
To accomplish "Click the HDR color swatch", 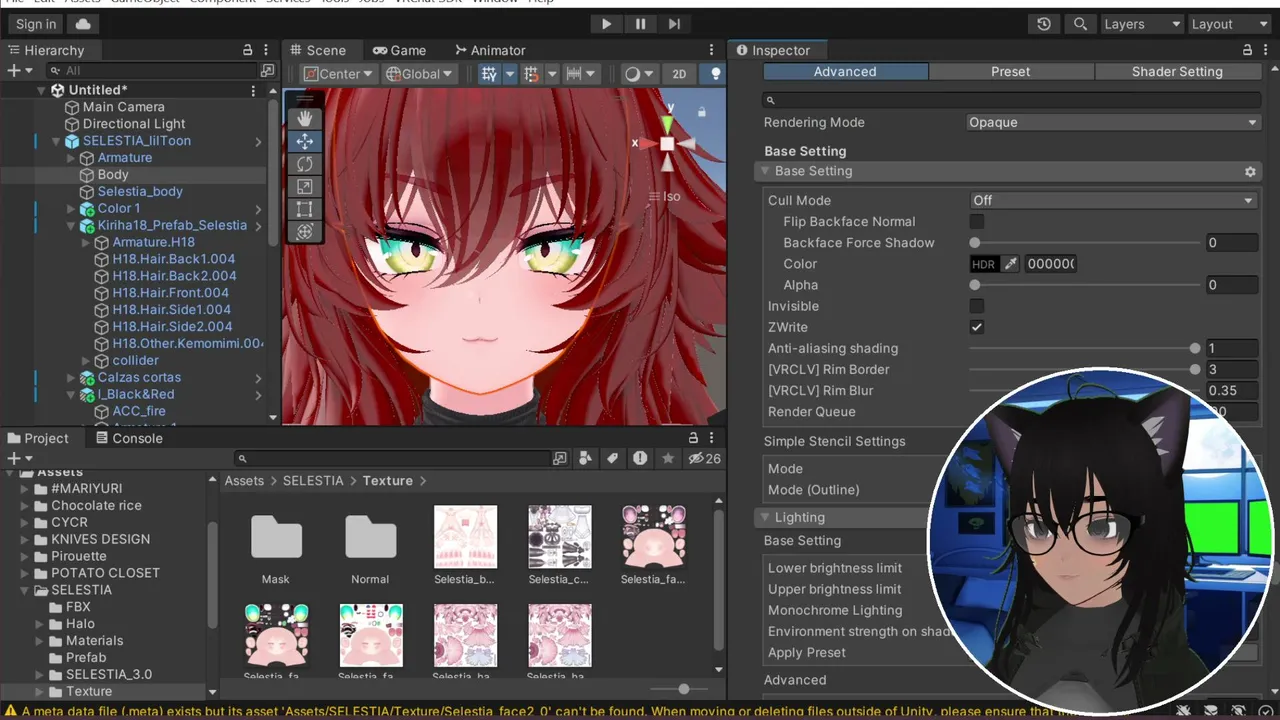I will (984, 264).
